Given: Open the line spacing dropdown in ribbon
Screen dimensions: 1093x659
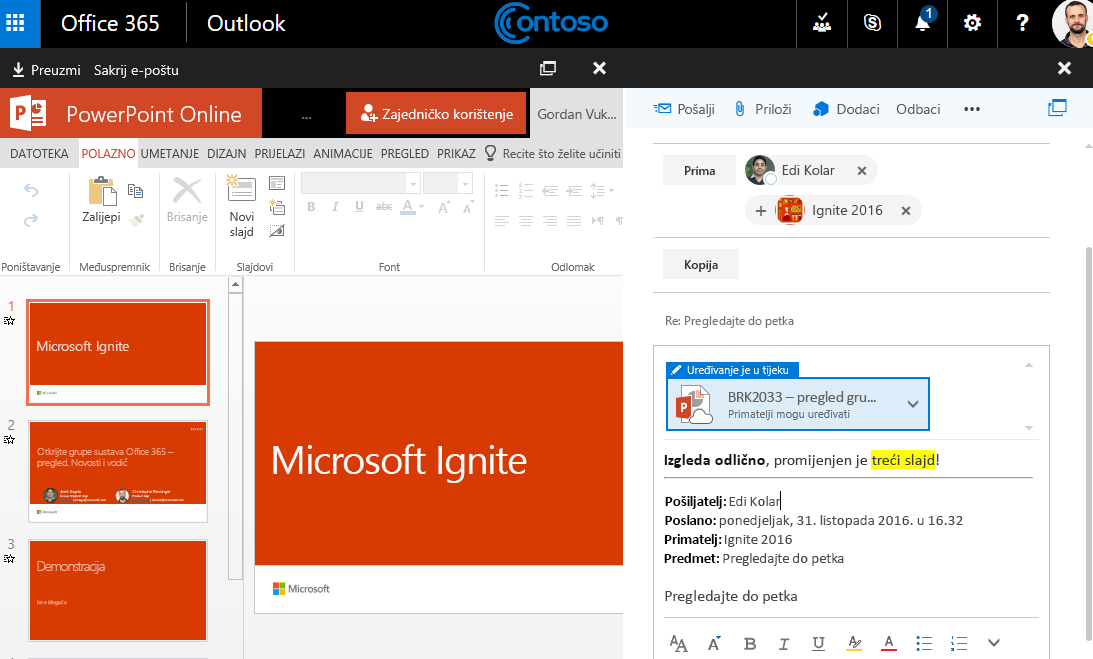Looking at the screenshot, I should pyautogui.click(x=602, y=190).
